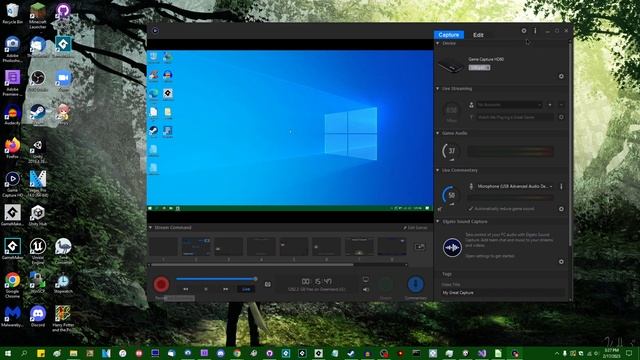Open Elgato Sound Capture settings gear
This screenshot has width=640, height=360.
(x=561, y=262)
